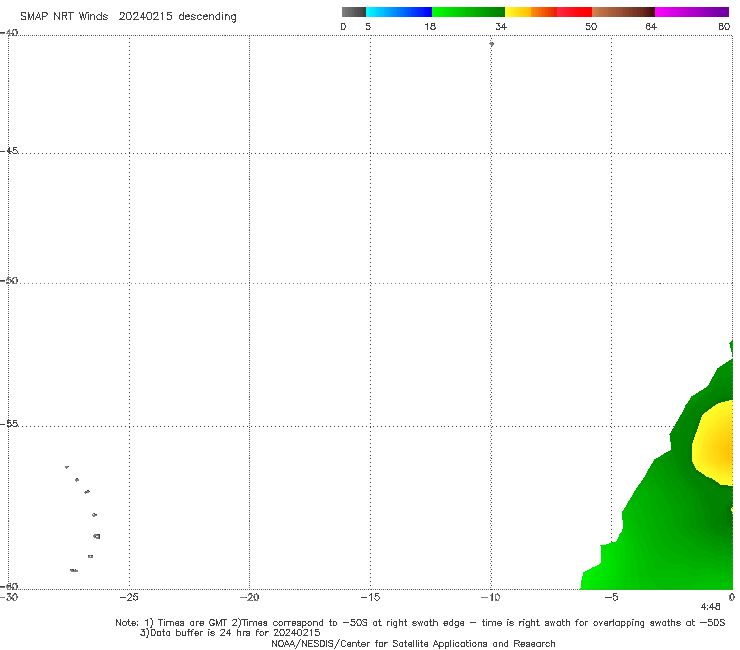Viewport: 740px width, 650px height.
Task: Click the NOAA/NESDIS credit line
Action: pyautogui.click(x=413, y=644)
